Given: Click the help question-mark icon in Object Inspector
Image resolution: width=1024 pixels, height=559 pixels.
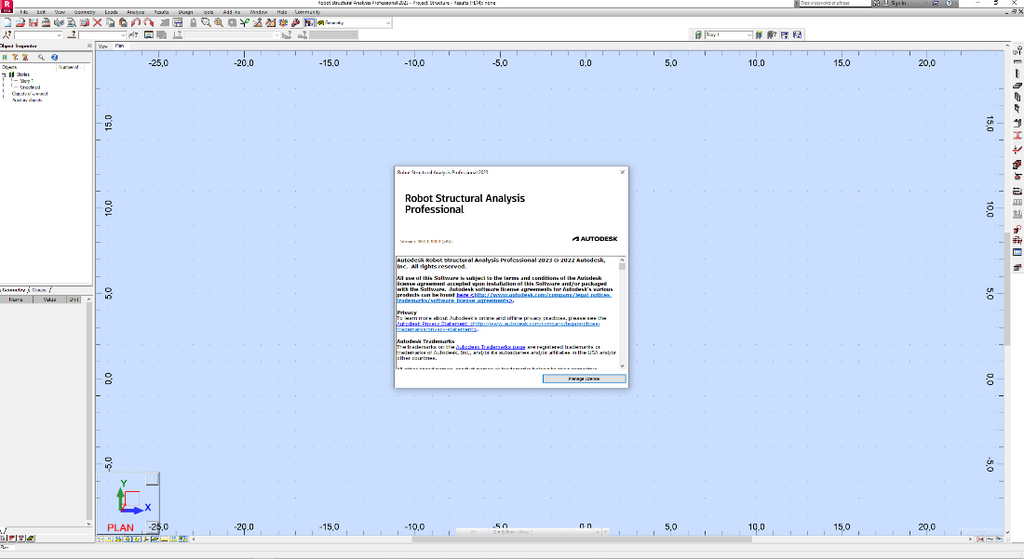Looking at the screenshot, I should (x=54, y=57).
